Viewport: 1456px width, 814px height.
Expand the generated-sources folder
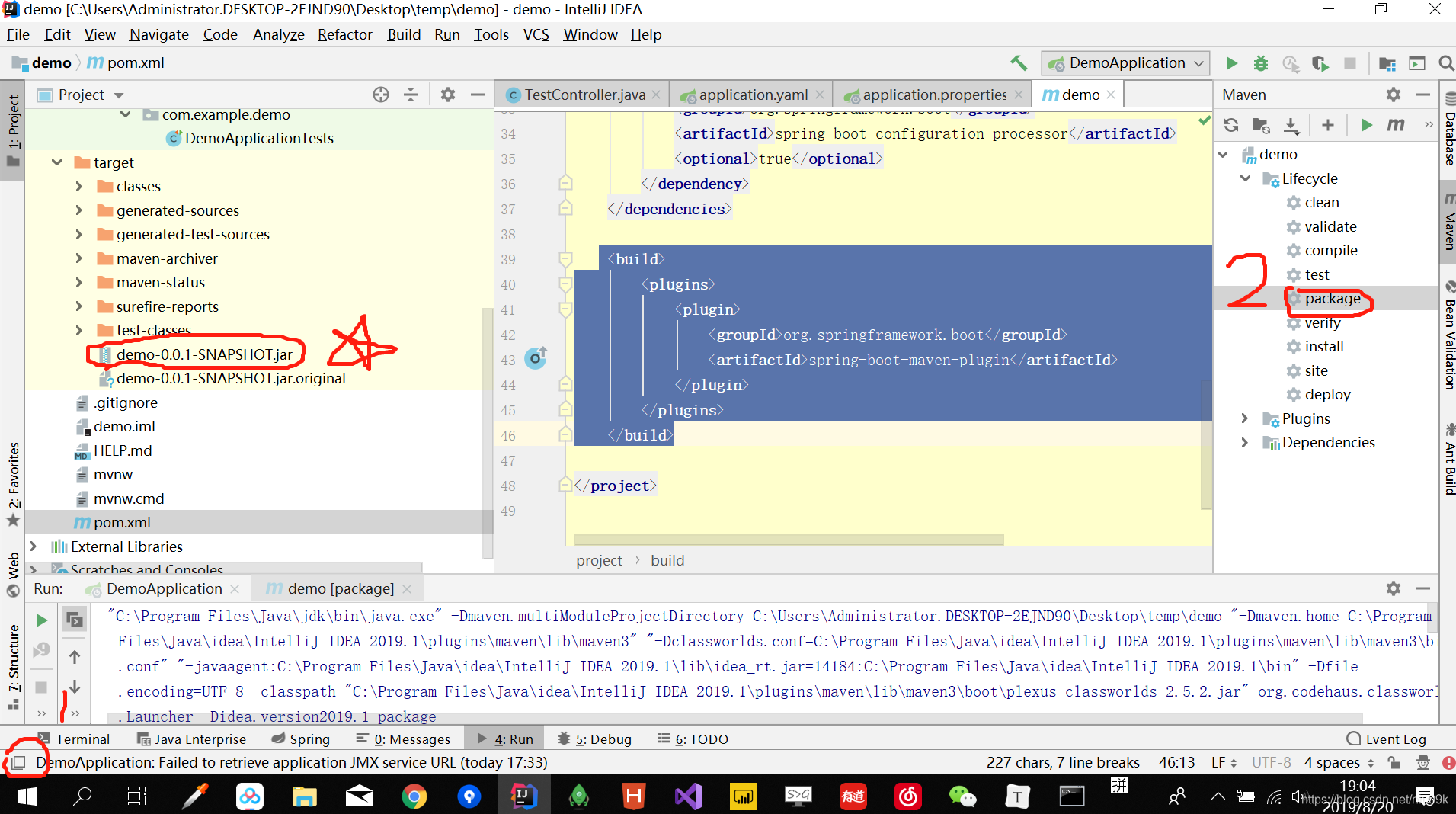coord(79,210)
